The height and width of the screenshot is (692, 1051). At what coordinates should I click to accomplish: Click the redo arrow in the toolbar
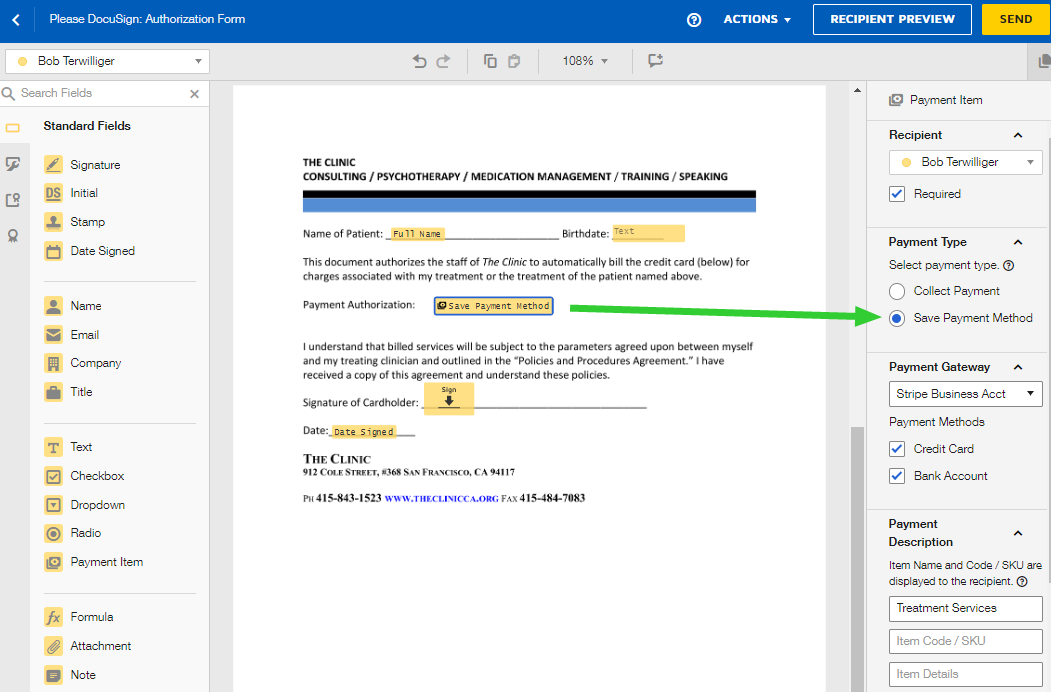click(442, 61)
